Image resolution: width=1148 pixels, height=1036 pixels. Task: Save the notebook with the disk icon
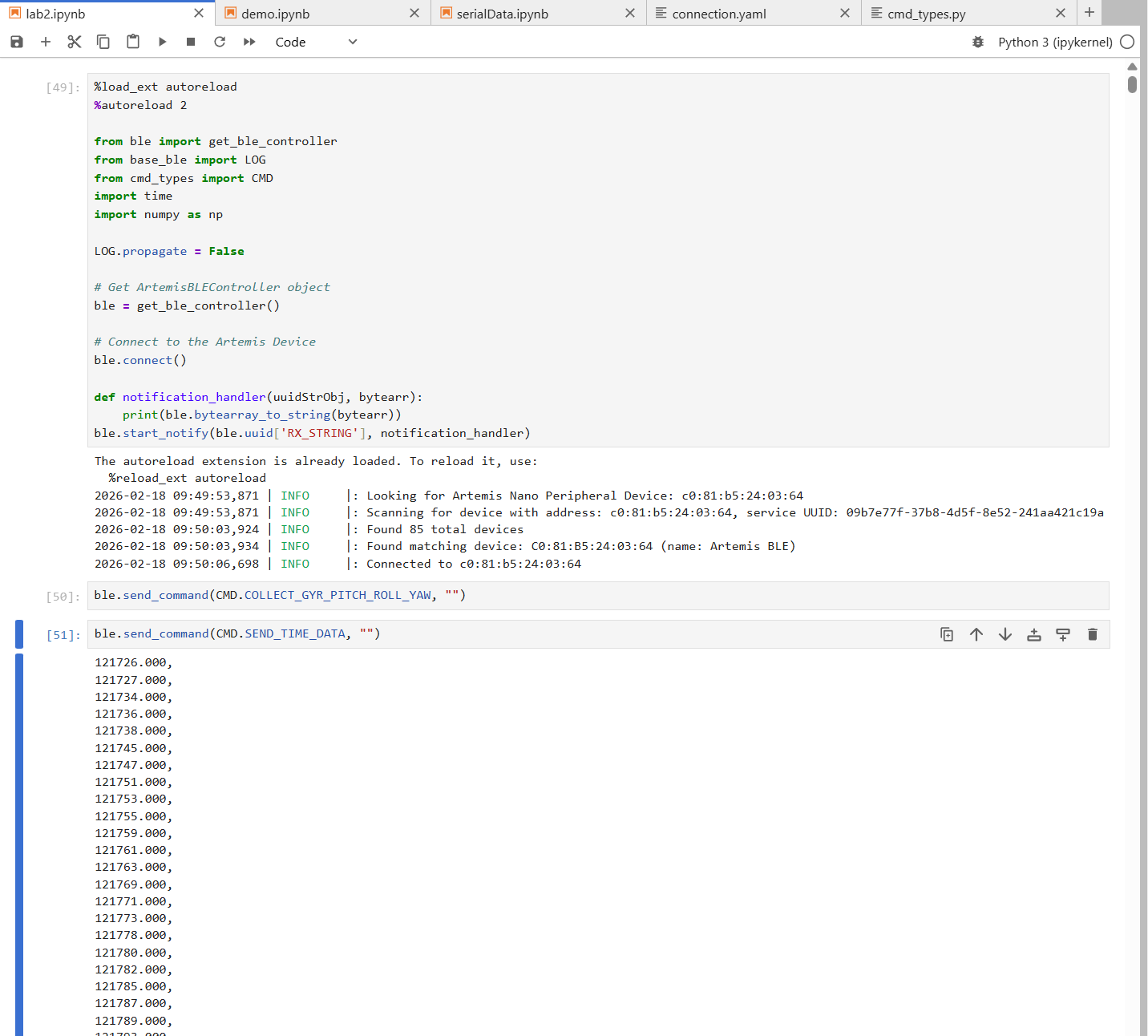[x=17, y=42]
